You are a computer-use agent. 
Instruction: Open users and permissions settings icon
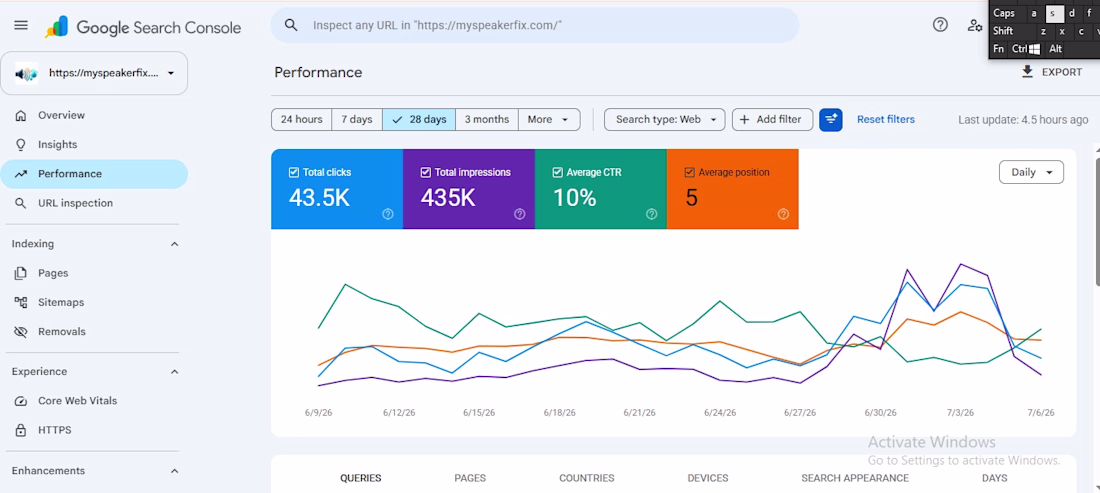tap(974, 25)
